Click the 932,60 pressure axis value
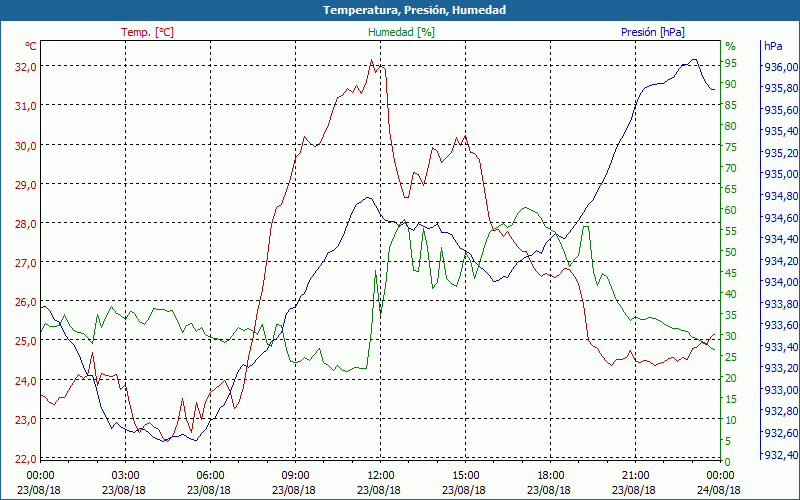 781,433
